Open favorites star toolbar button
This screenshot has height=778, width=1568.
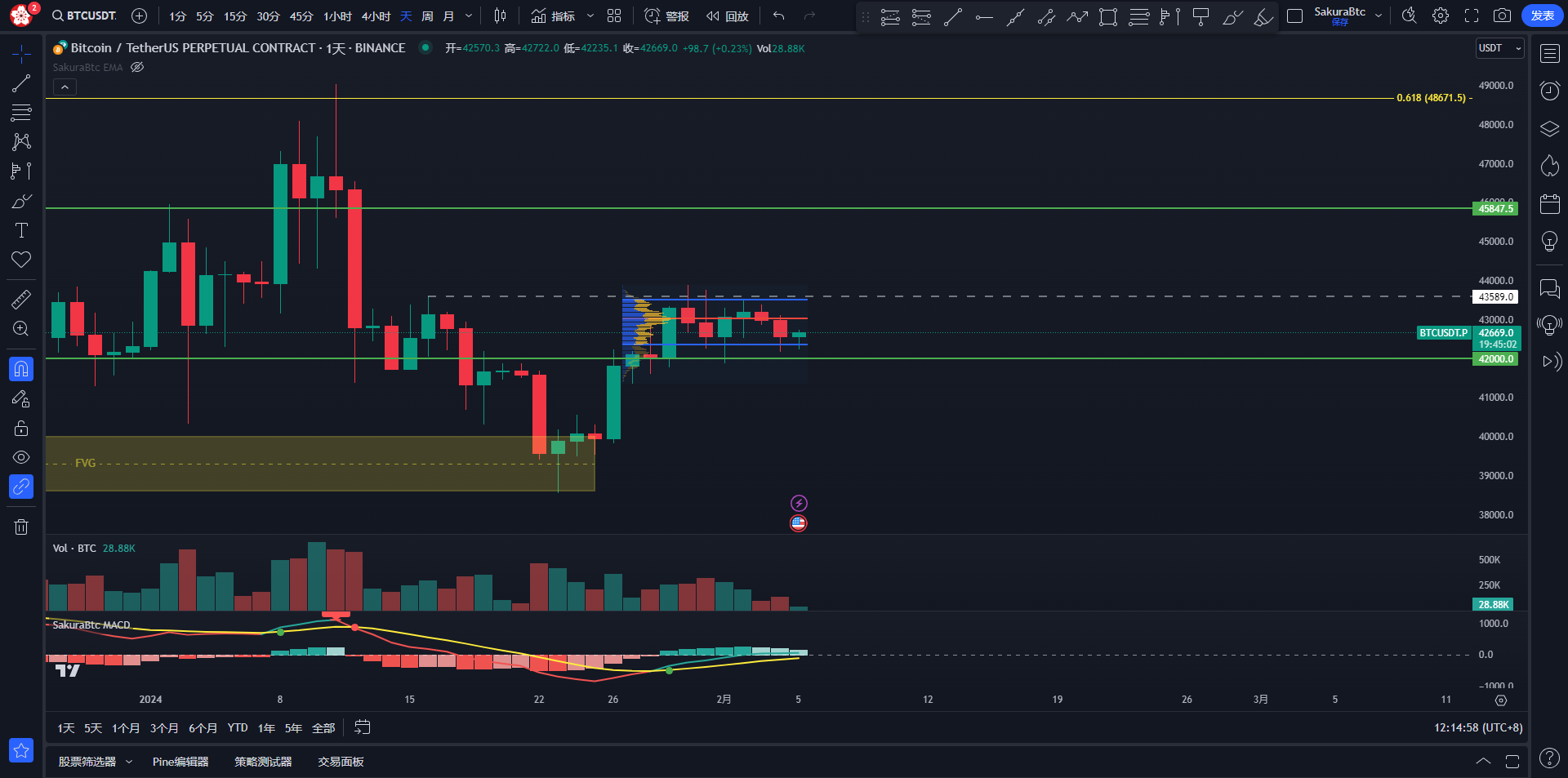pyautogui.click(x=21, y=750)
